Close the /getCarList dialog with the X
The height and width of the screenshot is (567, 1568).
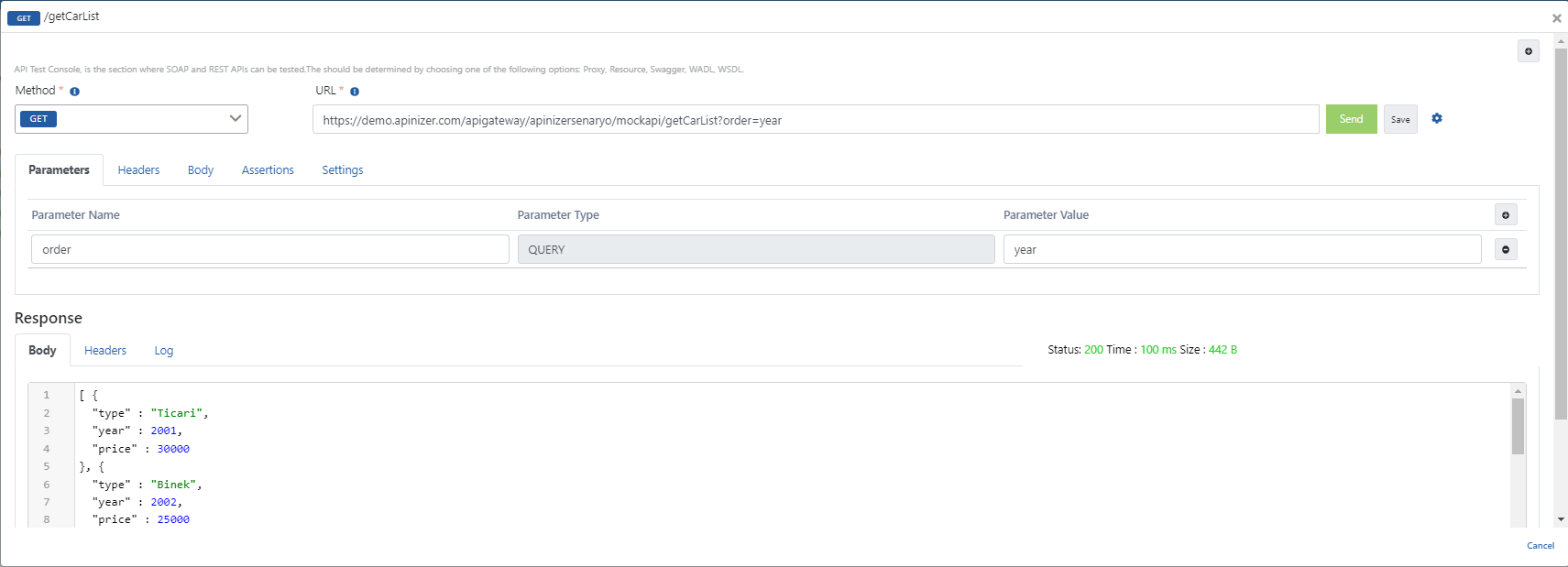point(1556,18)
